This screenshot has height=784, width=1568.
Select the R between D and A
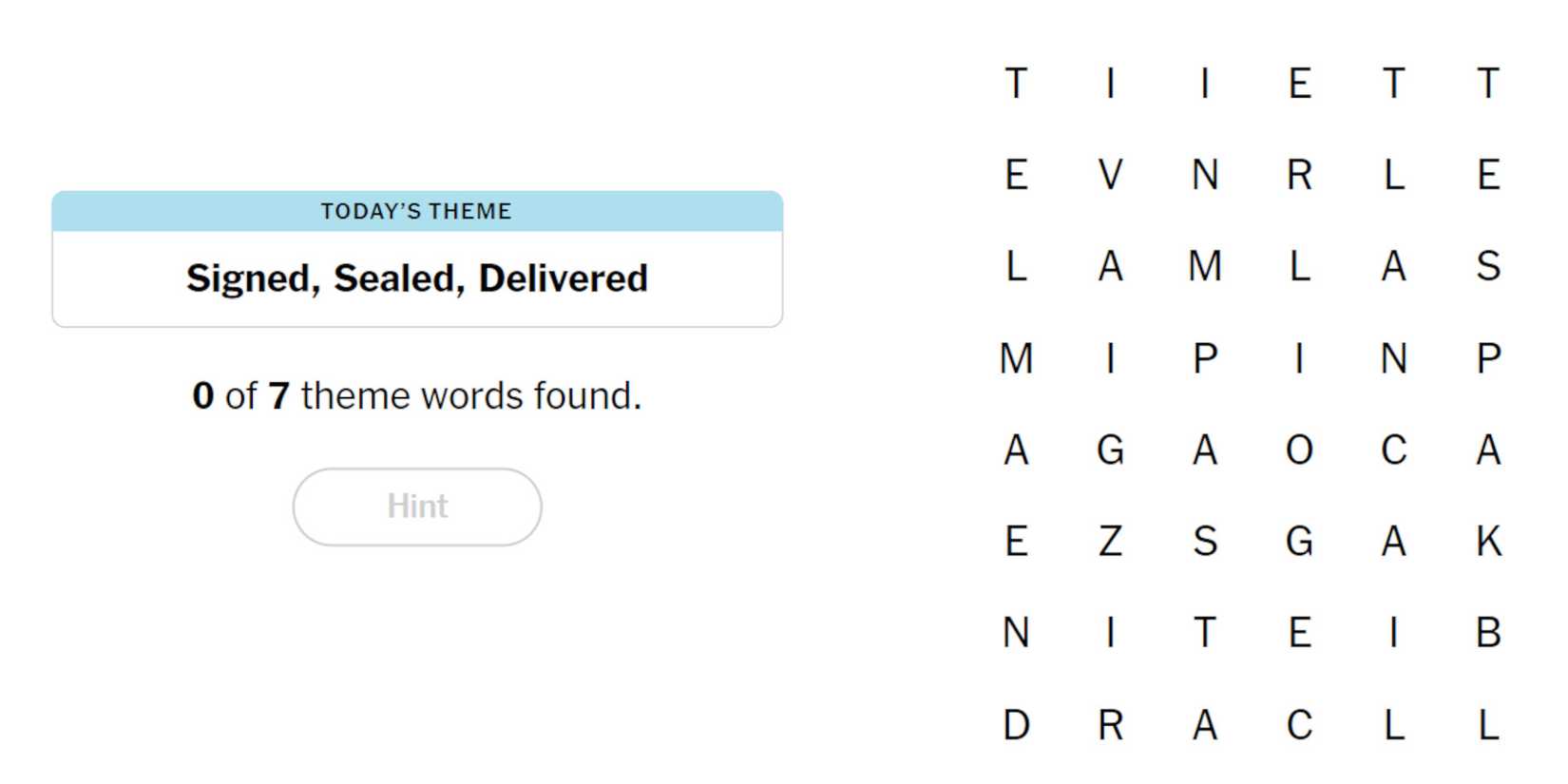coord(1110,725)
